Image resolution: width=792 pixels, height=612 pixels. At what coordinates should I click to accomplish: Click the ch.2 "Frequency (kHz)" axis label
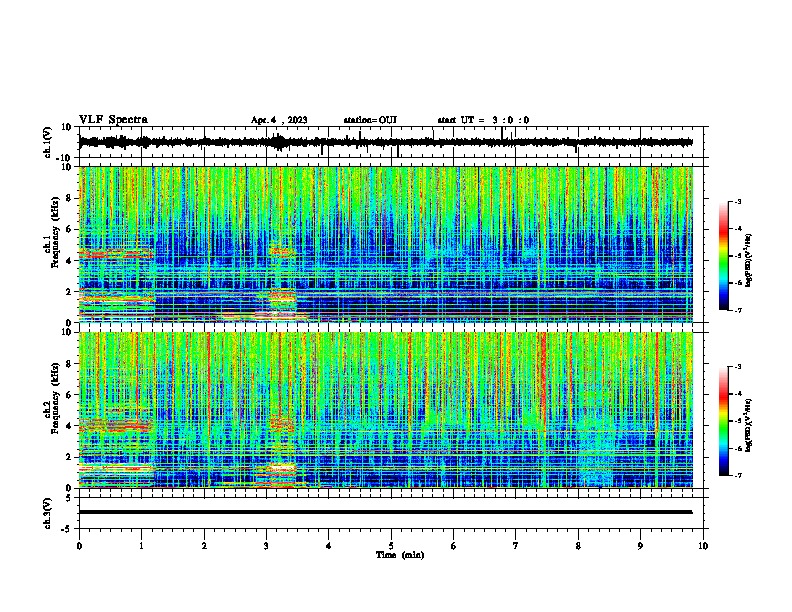tap(55, 398)
